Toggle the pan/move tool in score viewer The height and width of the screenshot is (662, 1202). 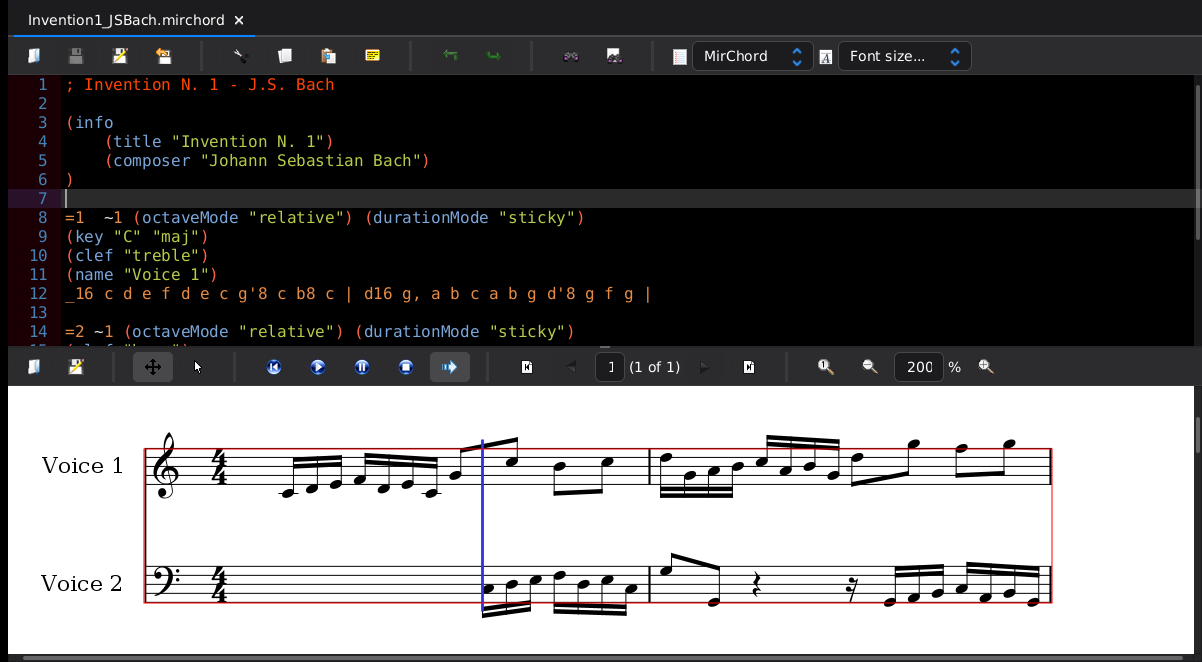(153, 367)
